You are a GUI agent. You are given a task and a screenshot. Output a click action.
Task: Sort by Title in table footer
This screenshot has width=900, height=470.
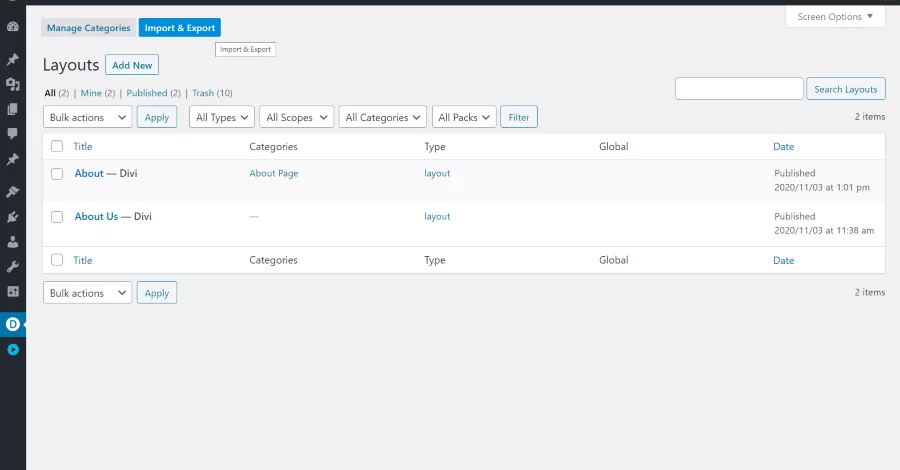click(x=83, y=260)
